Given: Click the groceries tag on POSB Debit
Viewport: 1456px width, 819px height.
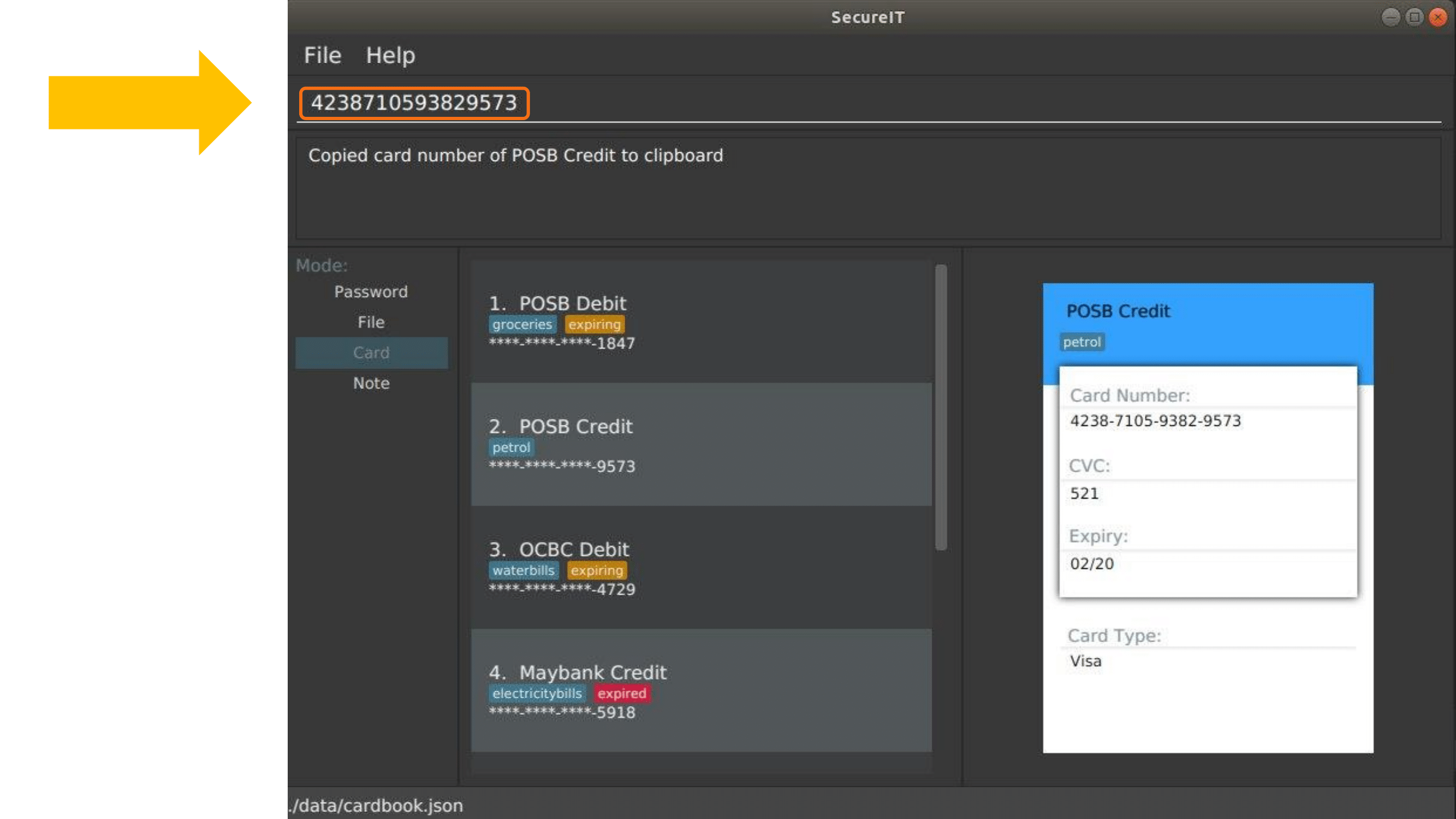Looking at the screenshot, I should [x=522, y=324].
